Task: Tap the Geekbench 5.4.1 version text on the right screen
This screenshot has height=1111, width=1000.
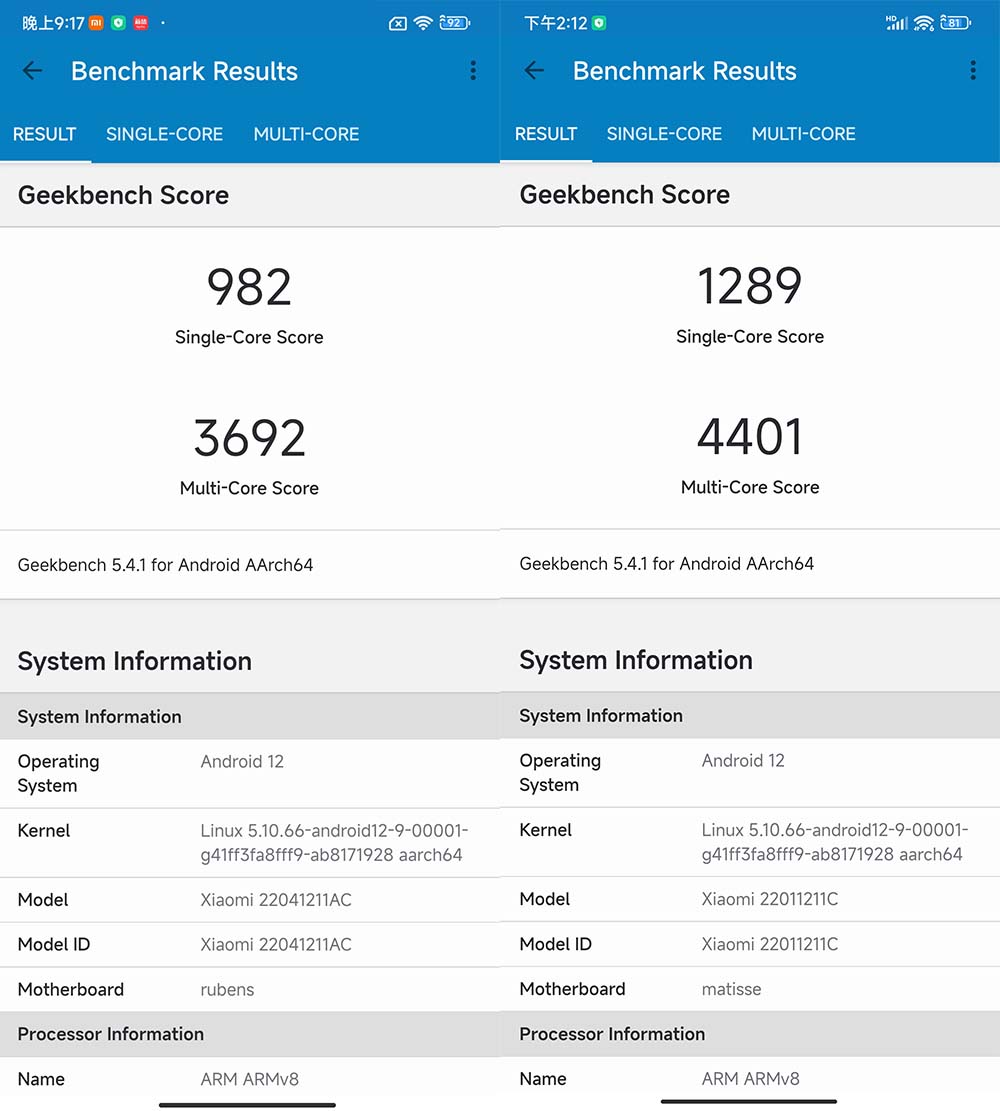Action: coord(667,564)
